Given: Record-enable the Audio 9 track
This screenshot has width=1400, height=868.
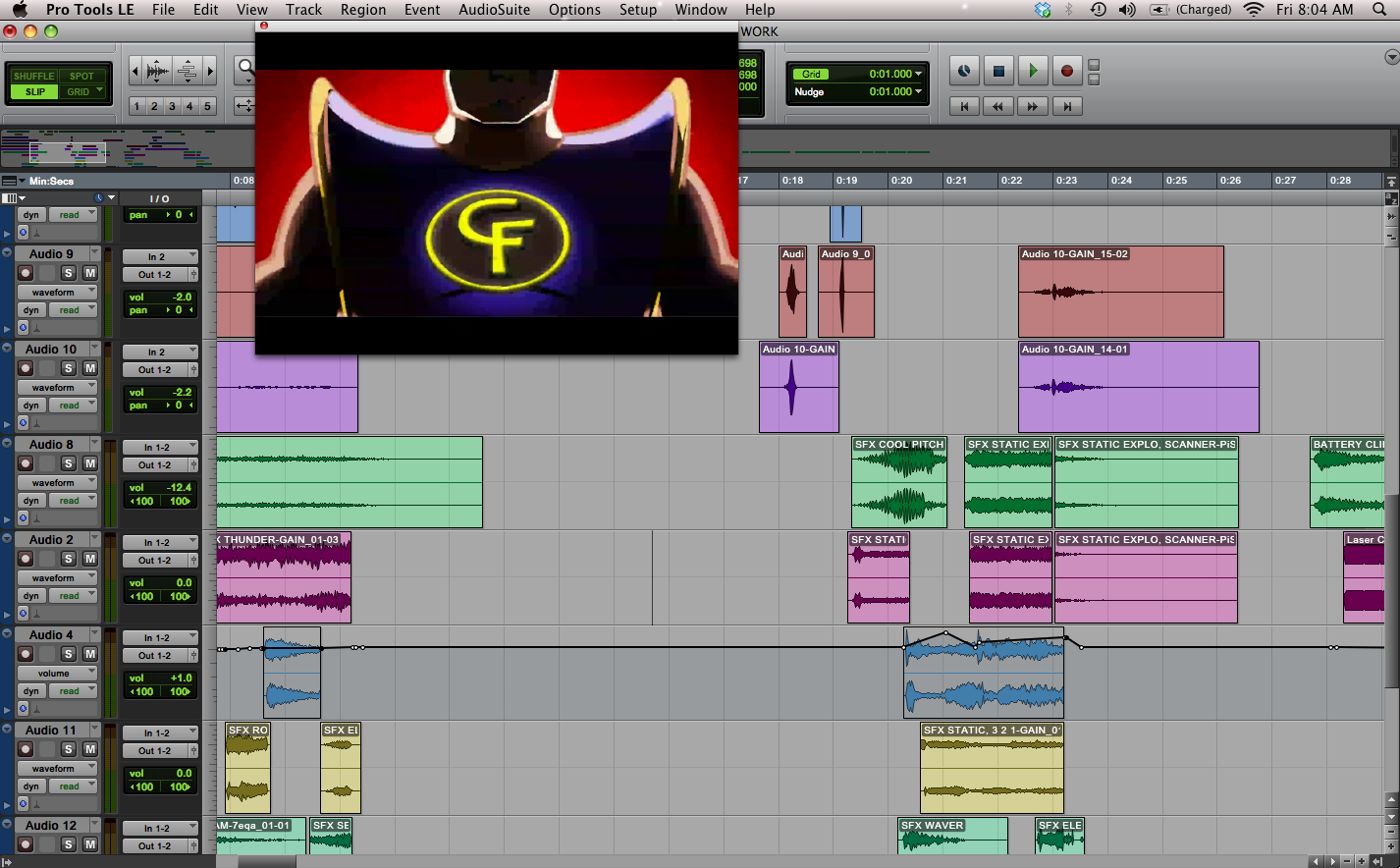Looking at the screenshot, I should [27, 273].
